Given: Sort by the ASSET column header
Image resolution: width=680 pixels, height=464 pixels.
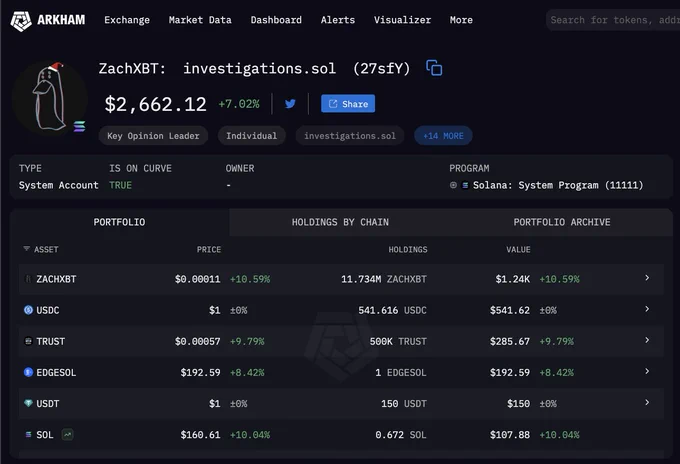Looking at the screenshot, I should click(x=46, y=249).
